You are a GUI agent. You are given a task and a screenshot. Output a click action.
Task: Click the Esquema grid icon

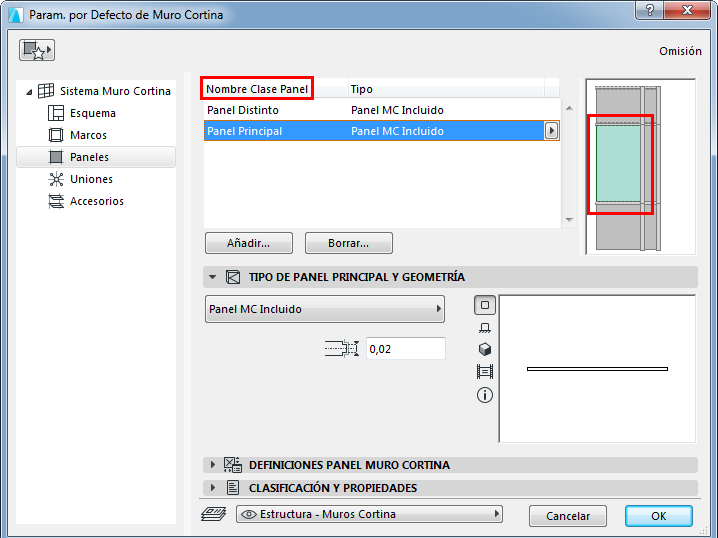coord(56,113)
